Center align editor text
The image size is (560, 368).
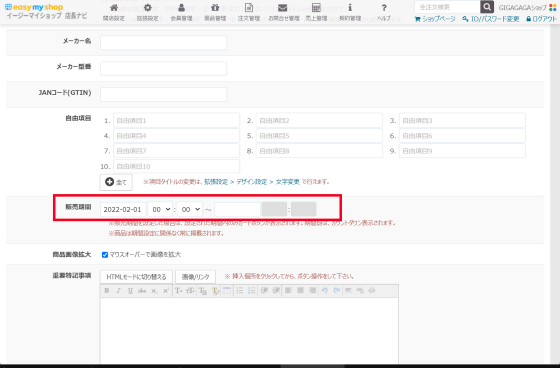point(300,291)
